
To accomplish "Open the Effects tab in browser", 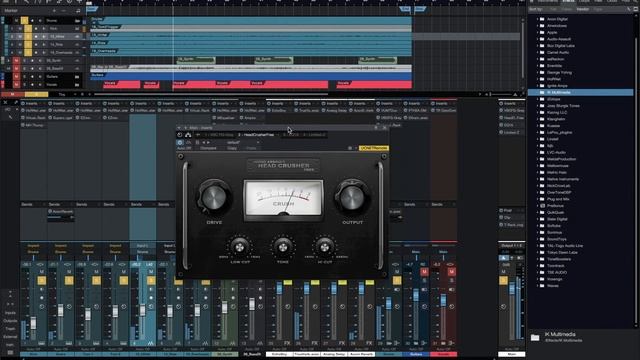I will [569, 2].
